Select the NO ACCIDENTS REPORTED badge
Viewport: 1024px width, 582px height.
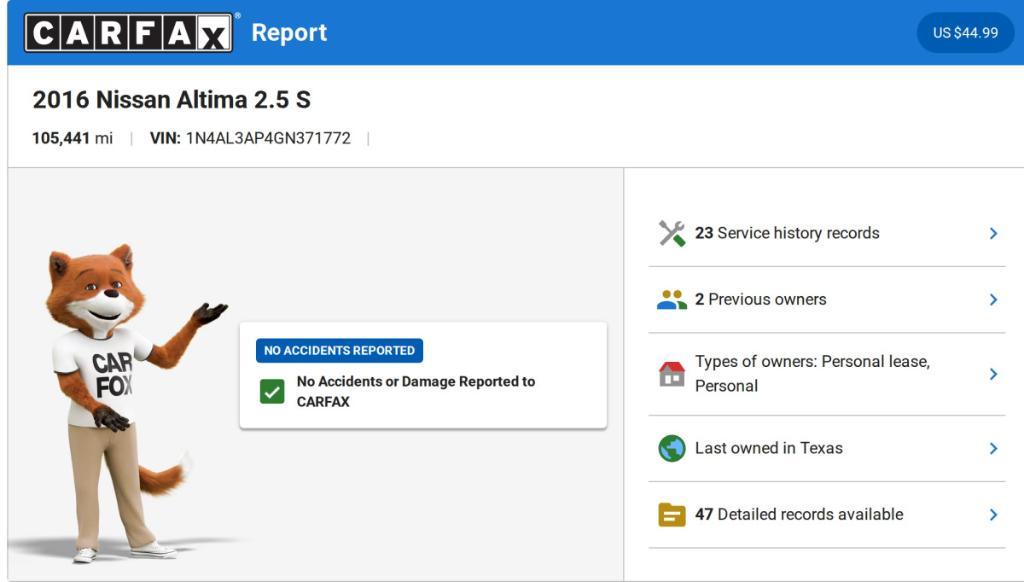tap(339, 351)
